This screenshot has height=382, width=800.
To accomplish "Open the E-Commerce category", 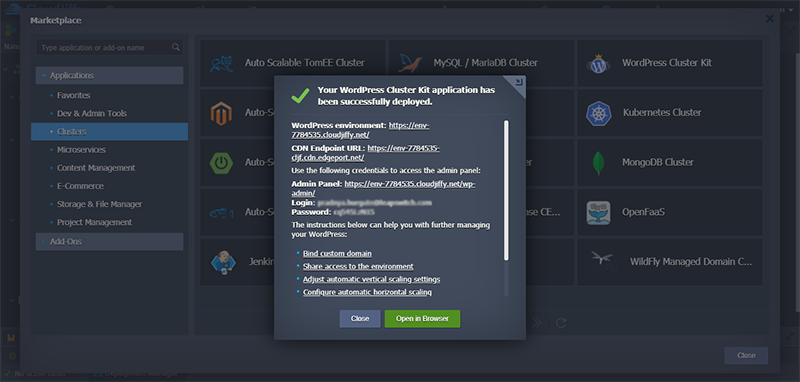I will 80,186.
